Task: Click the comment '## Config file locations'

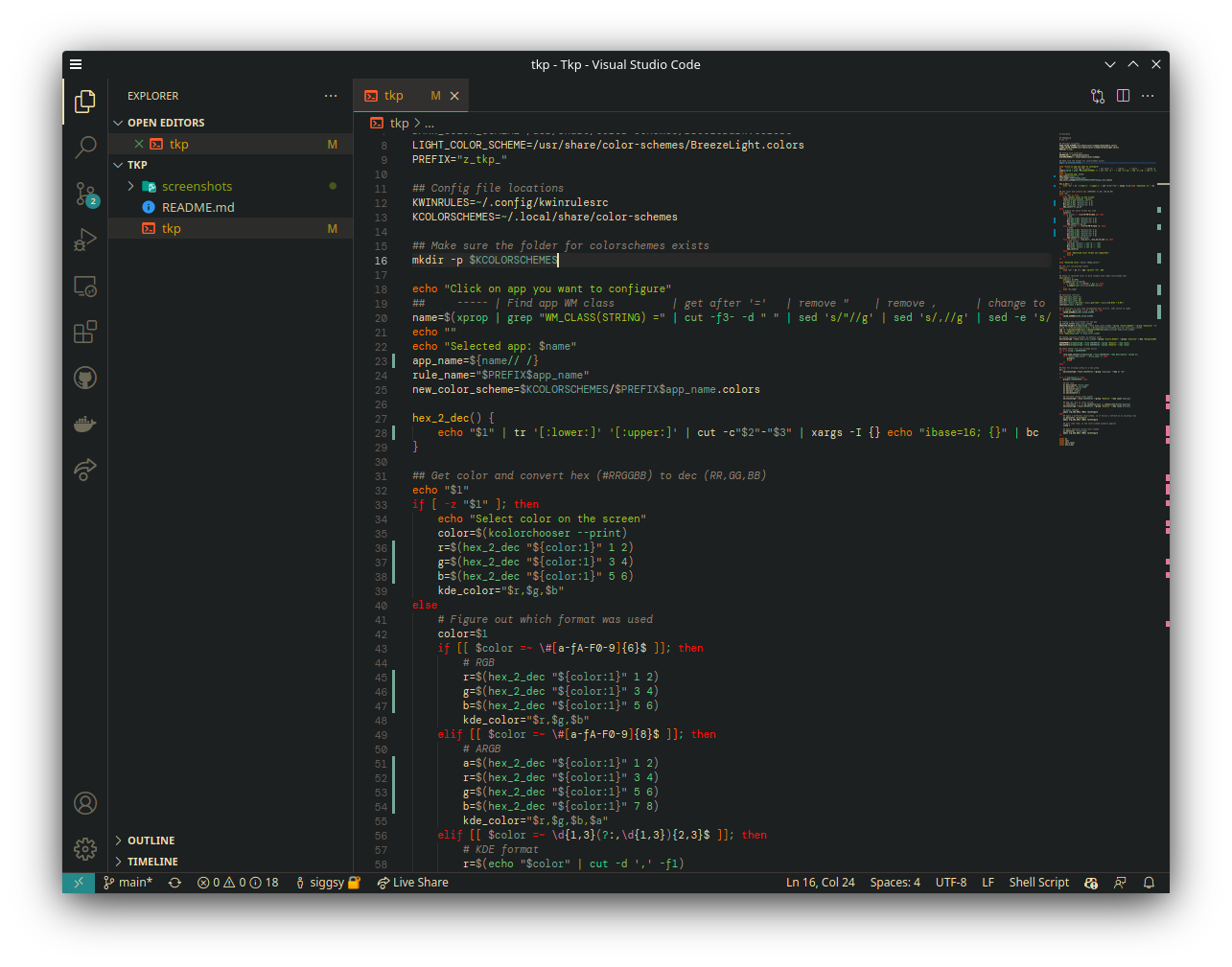Action: [x=488, y=188]
